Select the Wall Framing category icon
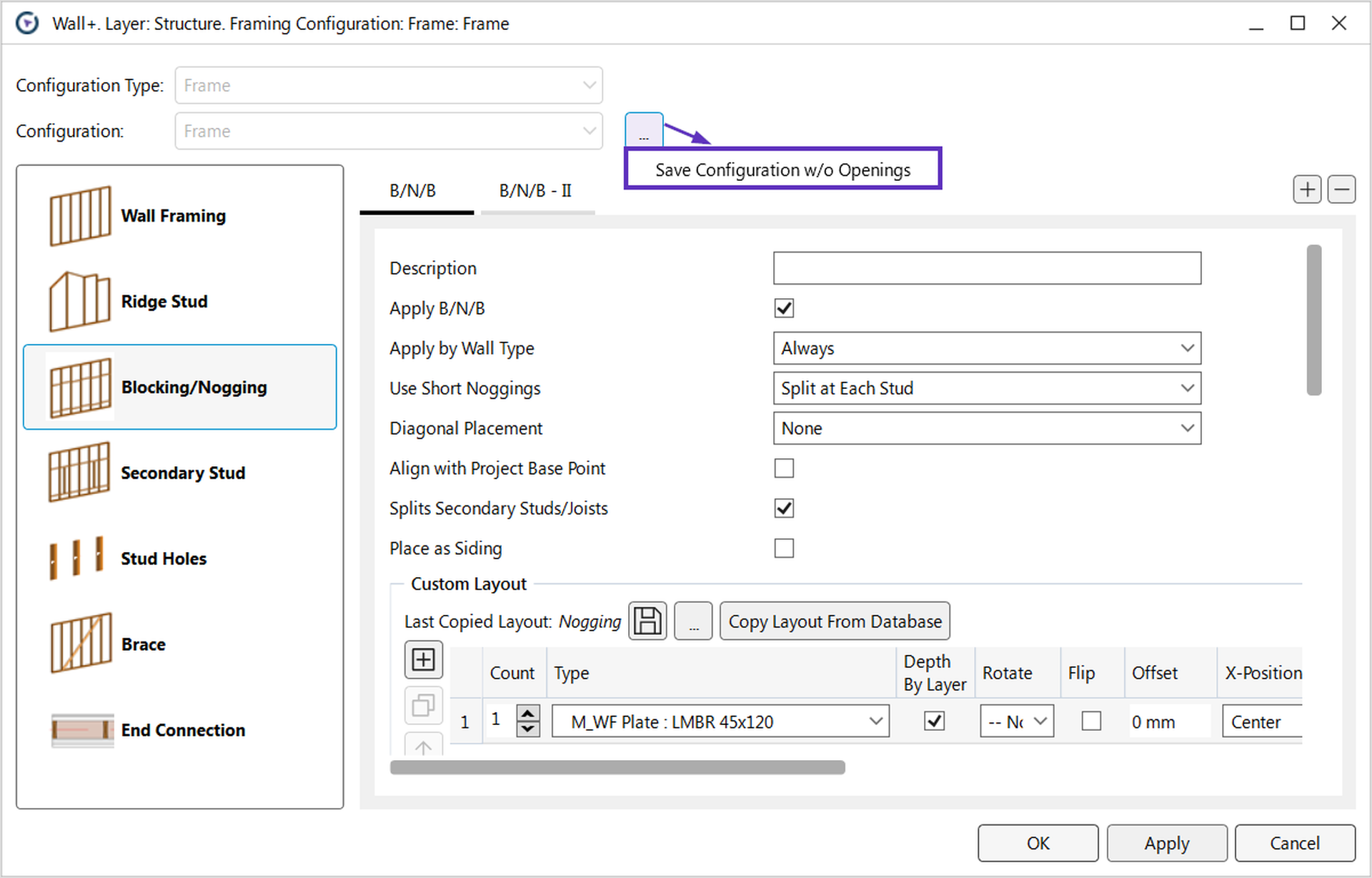 [81, 214]
